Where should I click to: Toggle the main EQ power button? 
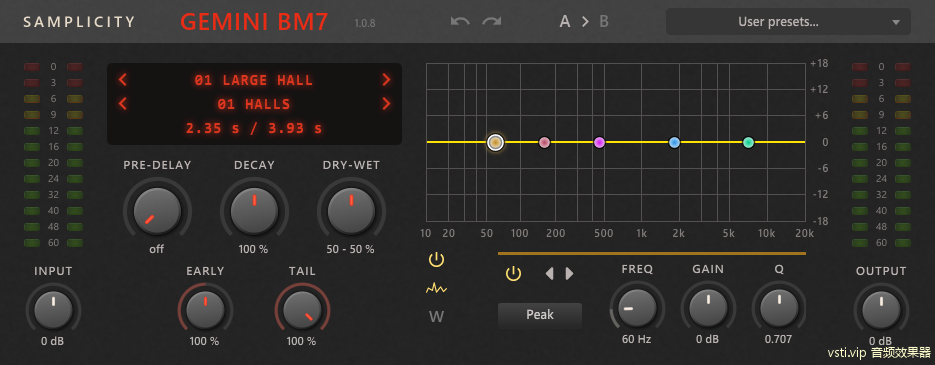click(x=436, y=259)
